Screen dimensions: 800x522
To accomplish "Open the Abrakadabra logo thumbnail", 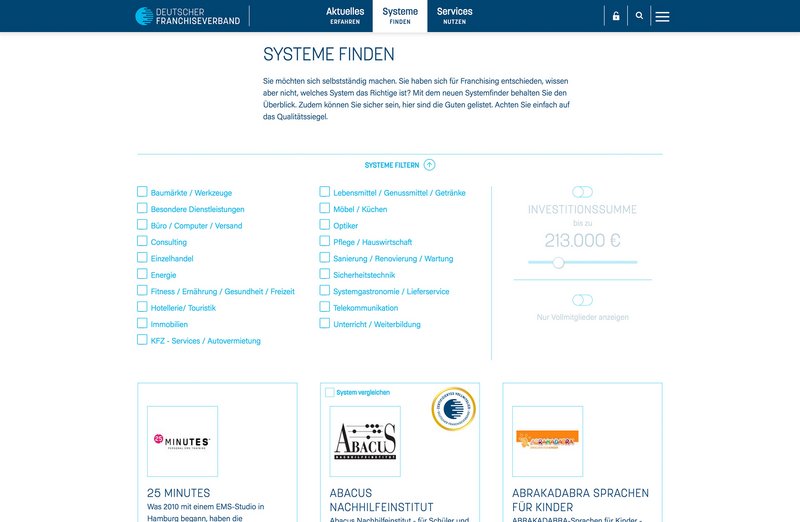I will 547,441.
